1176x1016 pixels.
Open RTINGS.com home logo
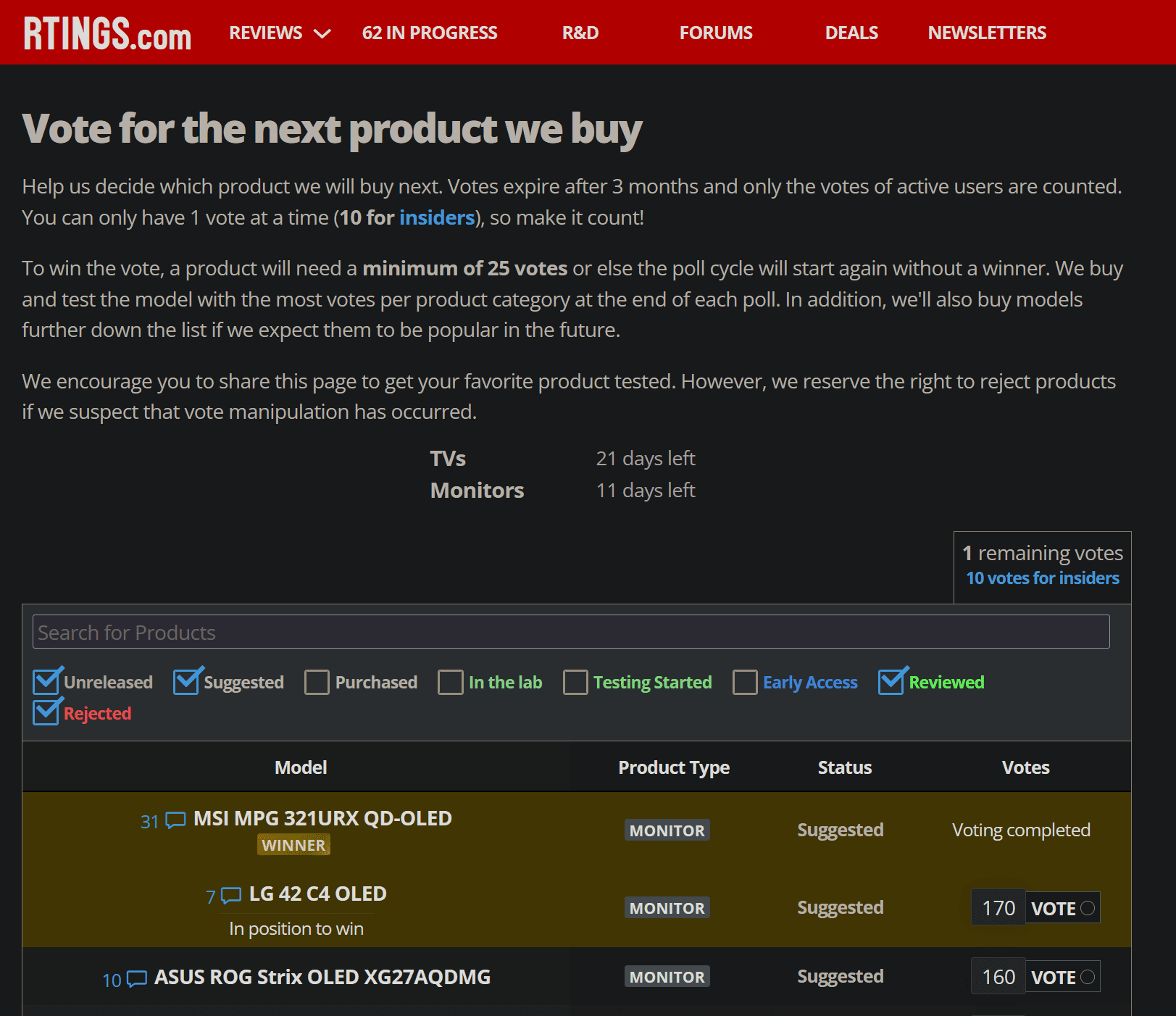coord(107,33)
